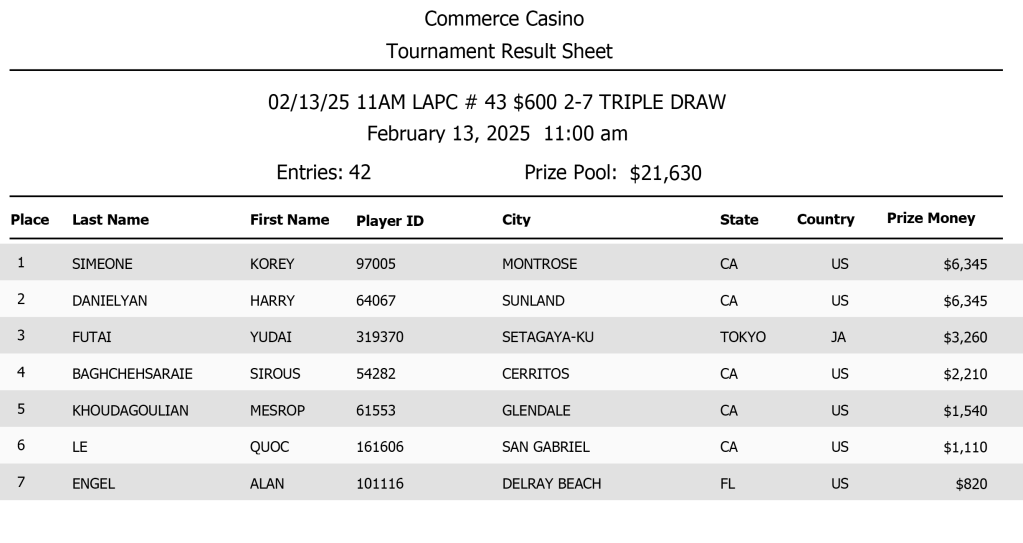This screenshot has height=543, width=1023.
Task: Click the Entries: 42 text
Action: coord(323,173)
